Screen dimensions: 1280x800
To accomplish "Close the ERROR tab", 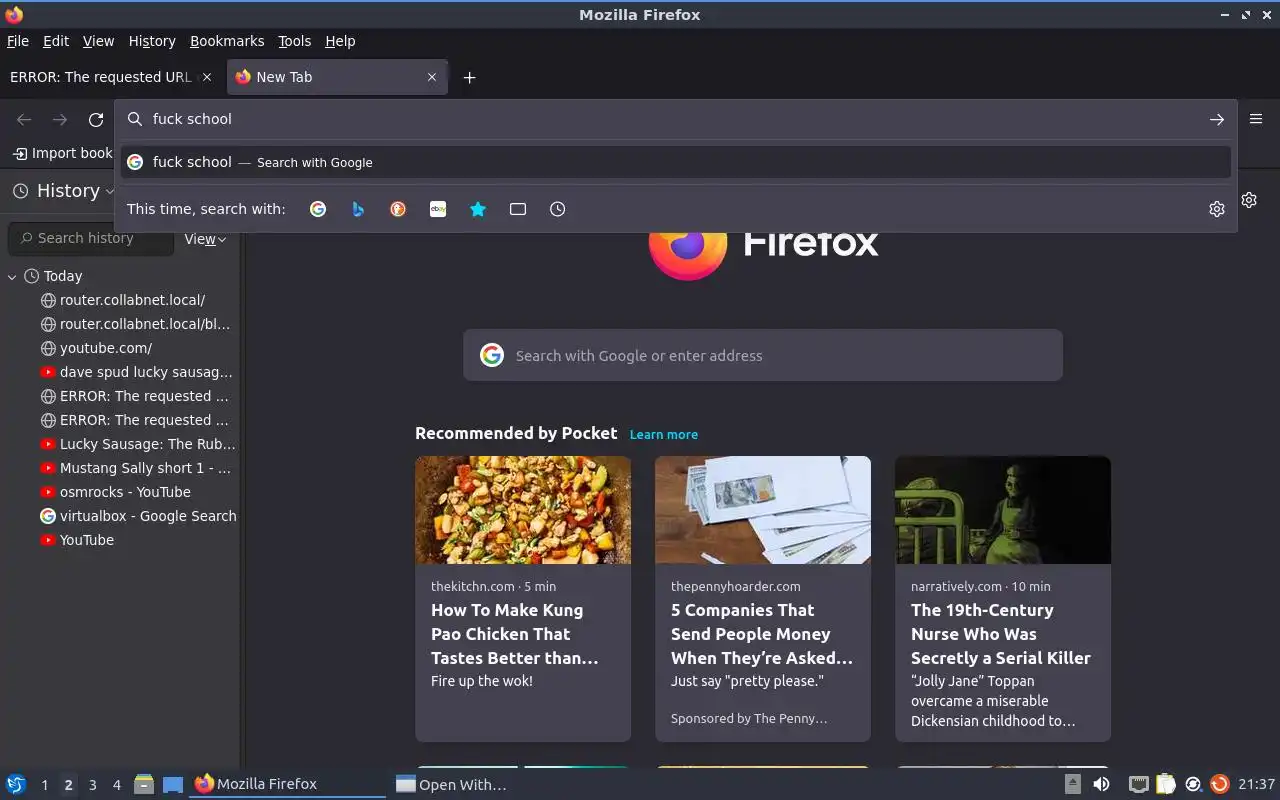I will coord(207,77).
